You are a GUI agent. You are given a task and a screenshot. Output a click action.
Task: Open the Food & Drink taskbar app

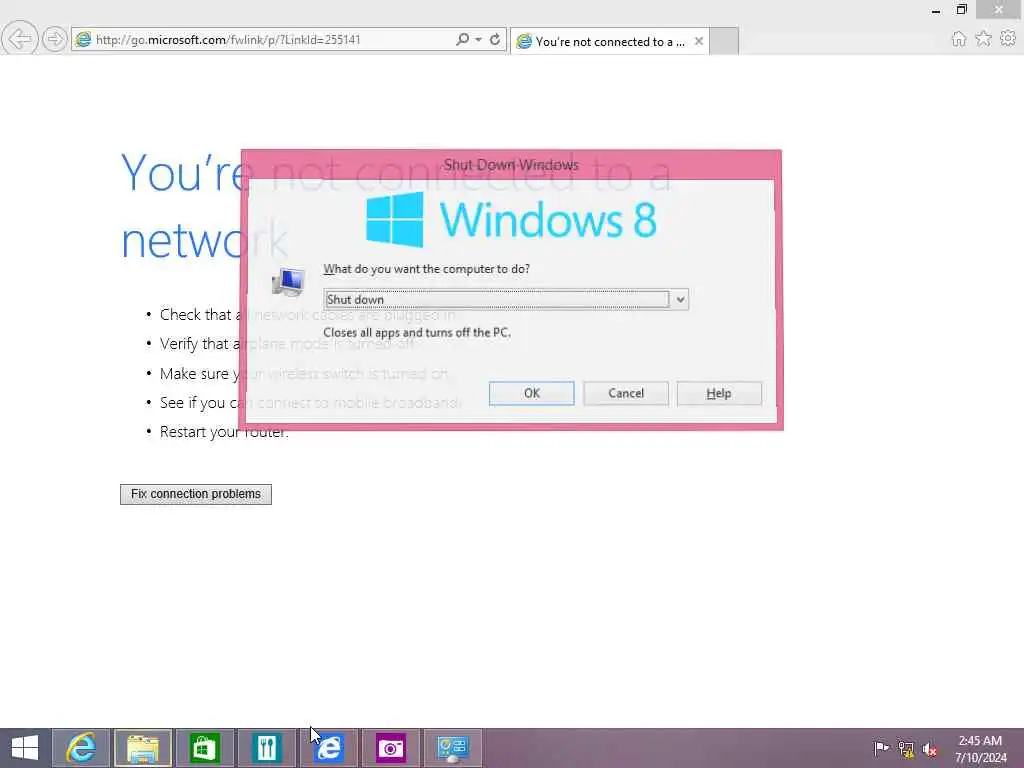point(266,748)
